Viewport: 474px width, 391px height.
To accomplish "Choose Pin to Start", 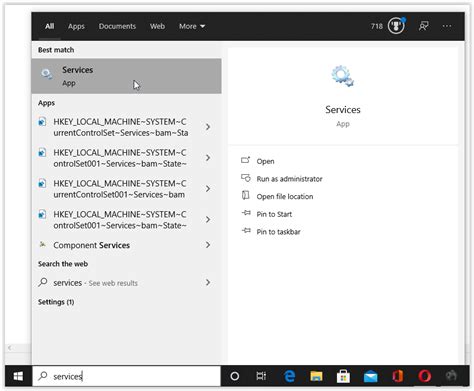I will point(274,214).
